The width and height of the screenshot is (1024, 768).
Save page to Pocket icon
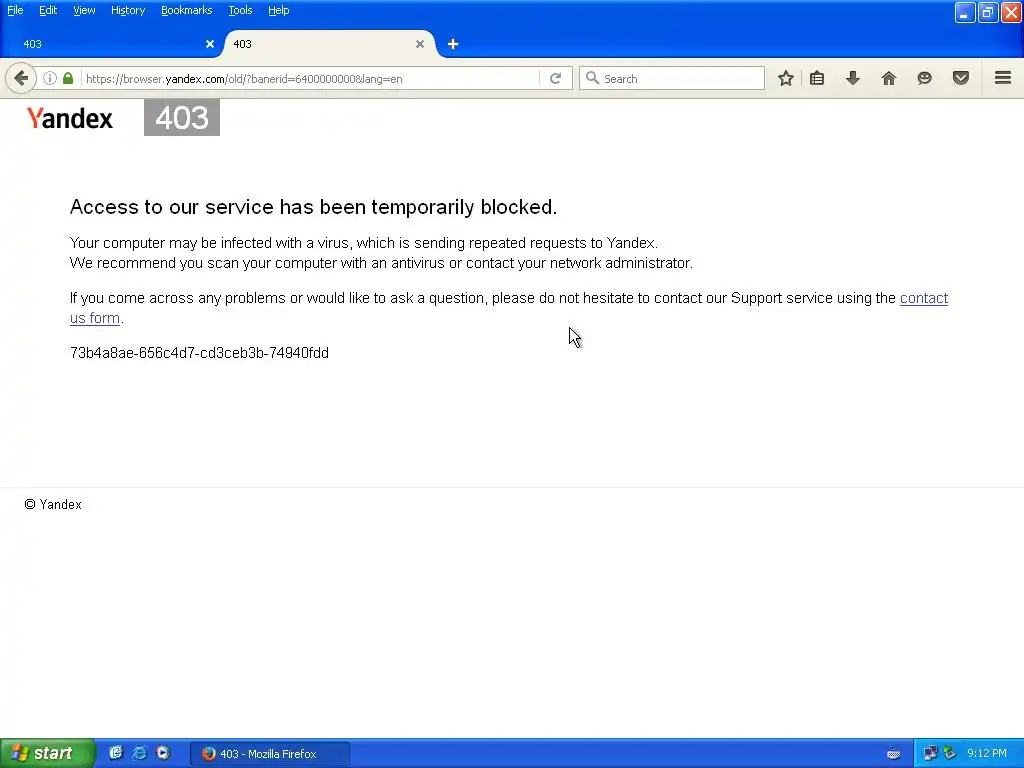coord(961,78)
